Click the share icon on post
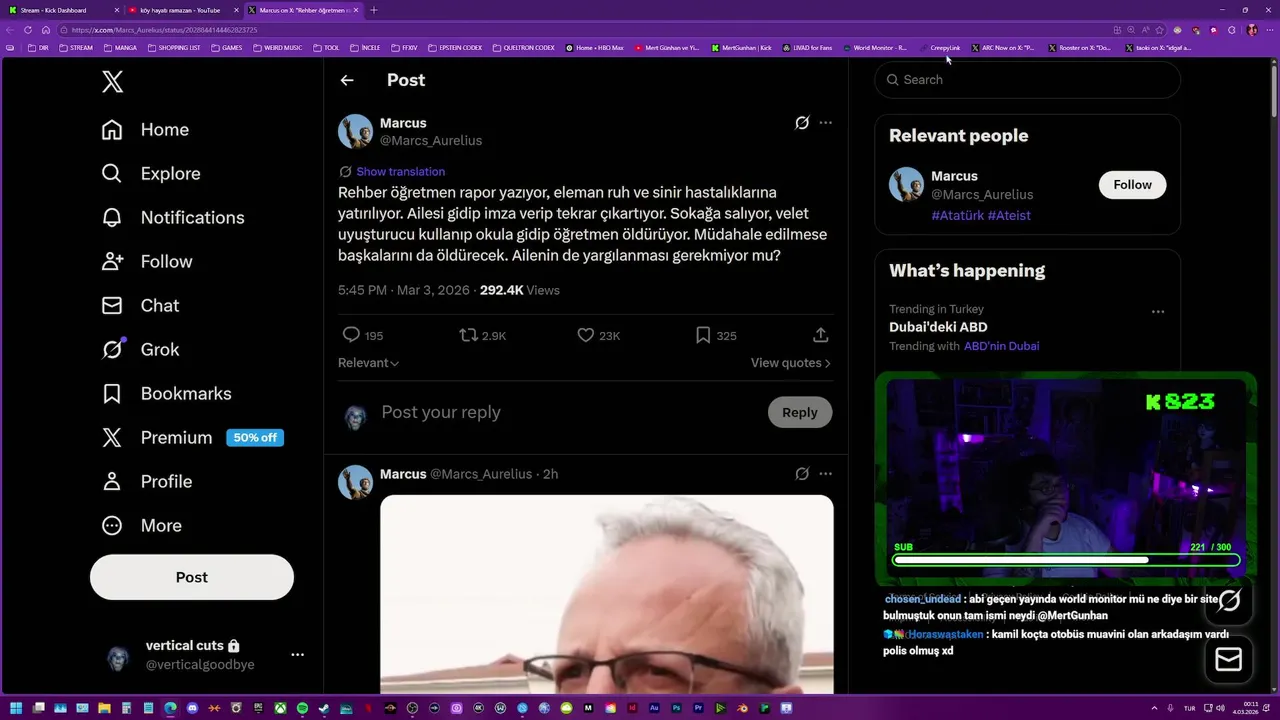This screenshot has width=1280, height=720. (820, 335)
